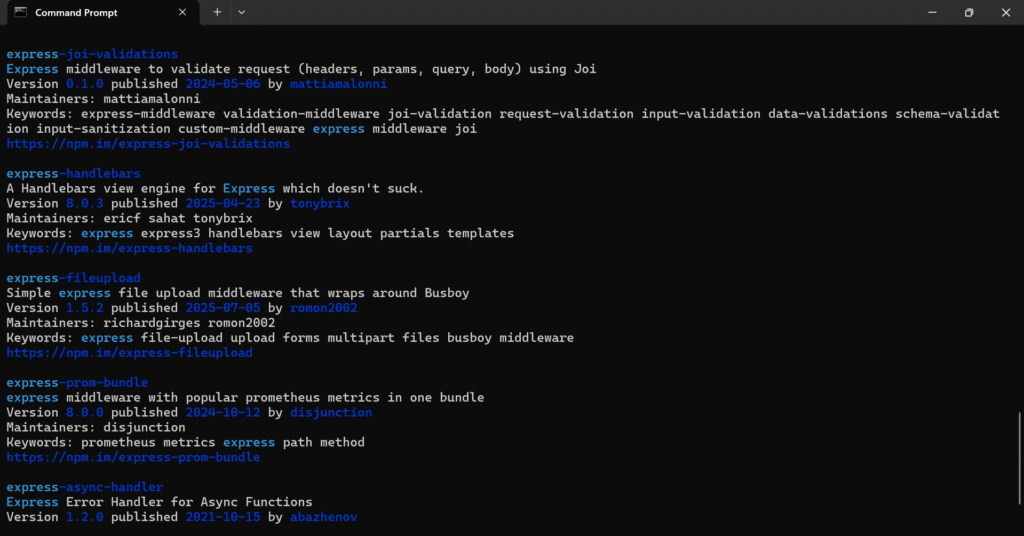Viewport: 1024px width, 536px height.
Task: Open the npm.im/express-handlebars link
Action: [129, 248]
